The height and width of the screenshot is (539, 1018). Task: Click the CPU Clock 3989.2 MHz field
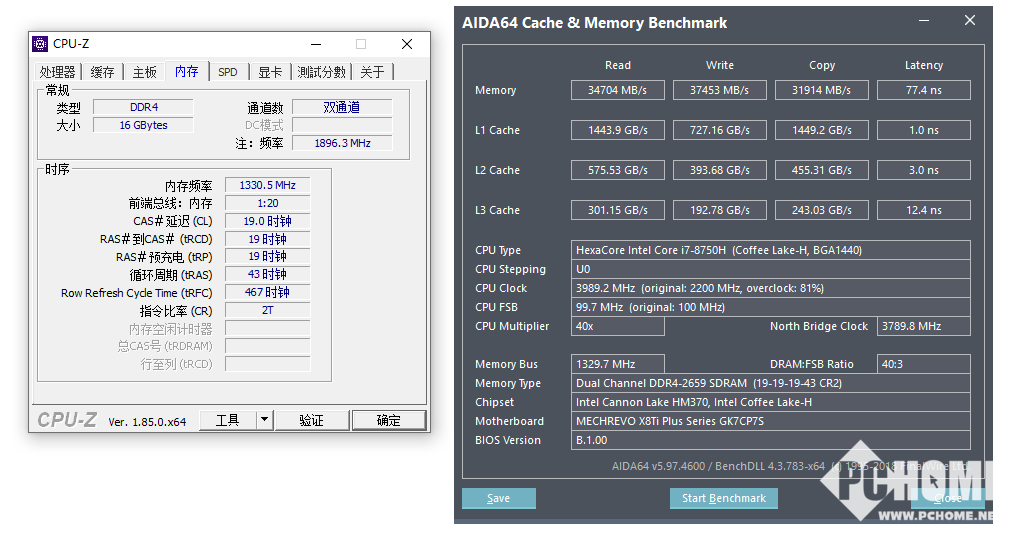tap(771, 288)
